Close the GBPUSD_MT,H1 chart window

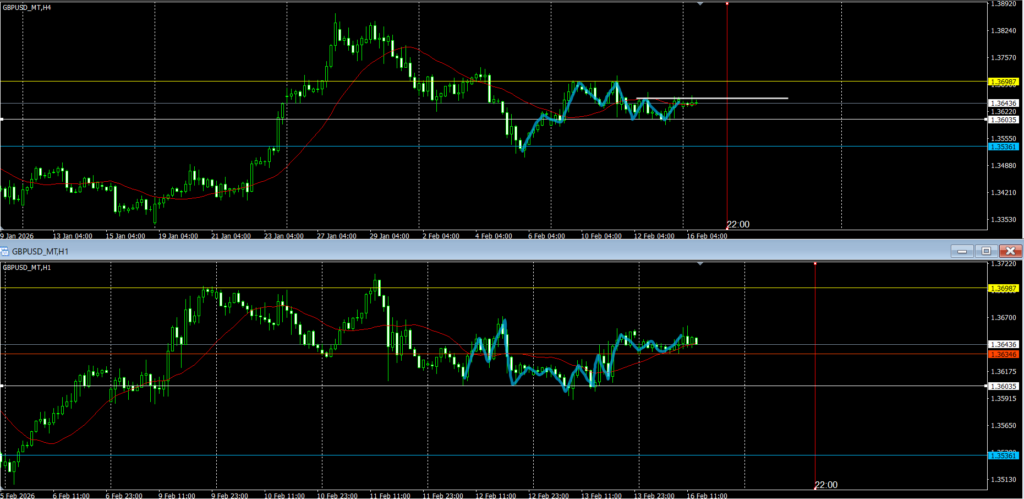[x=1010, y=250]
